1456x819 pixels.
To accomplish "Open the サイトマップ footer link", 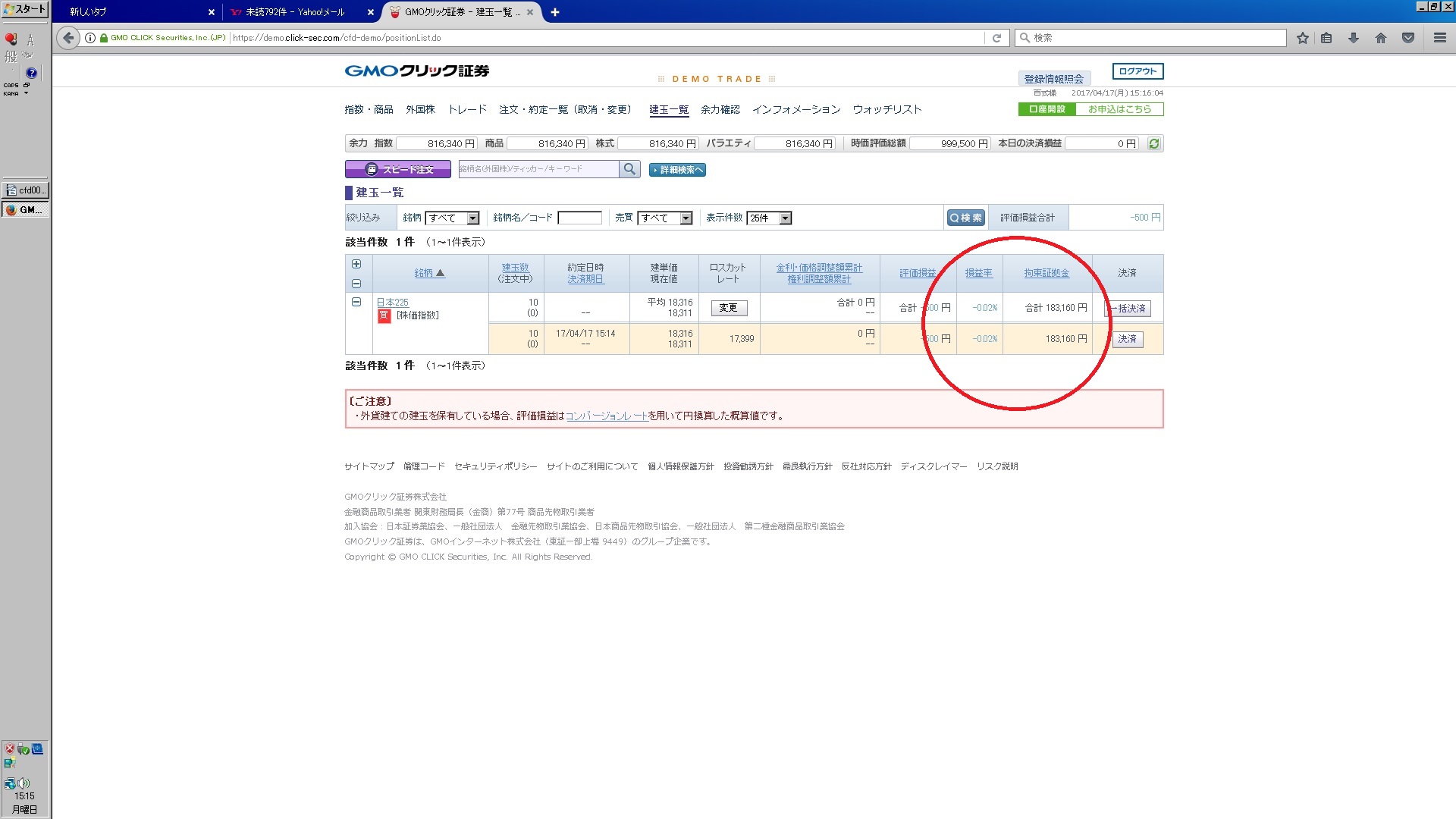I will click(x=369, y=466).
